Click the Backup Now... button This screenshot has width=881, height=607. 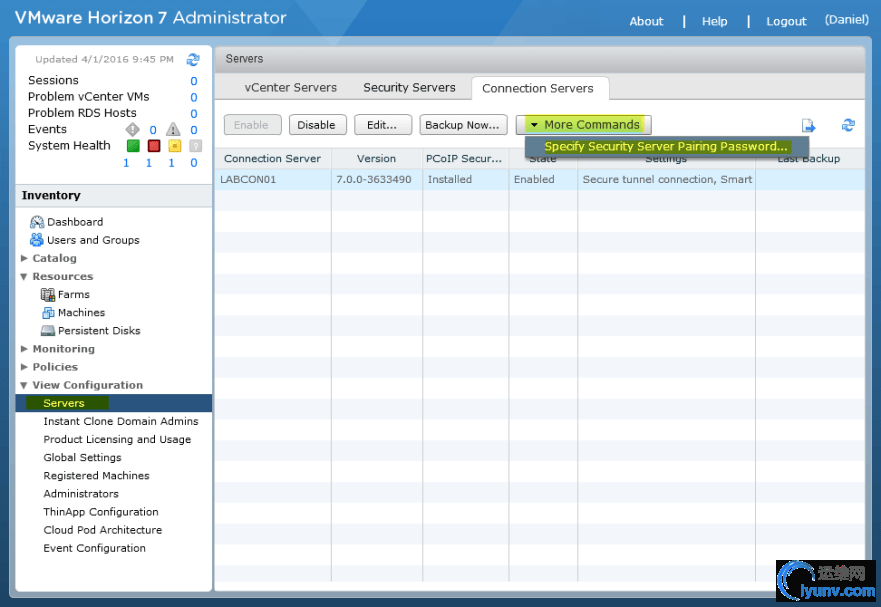click(x=462, y=125)
